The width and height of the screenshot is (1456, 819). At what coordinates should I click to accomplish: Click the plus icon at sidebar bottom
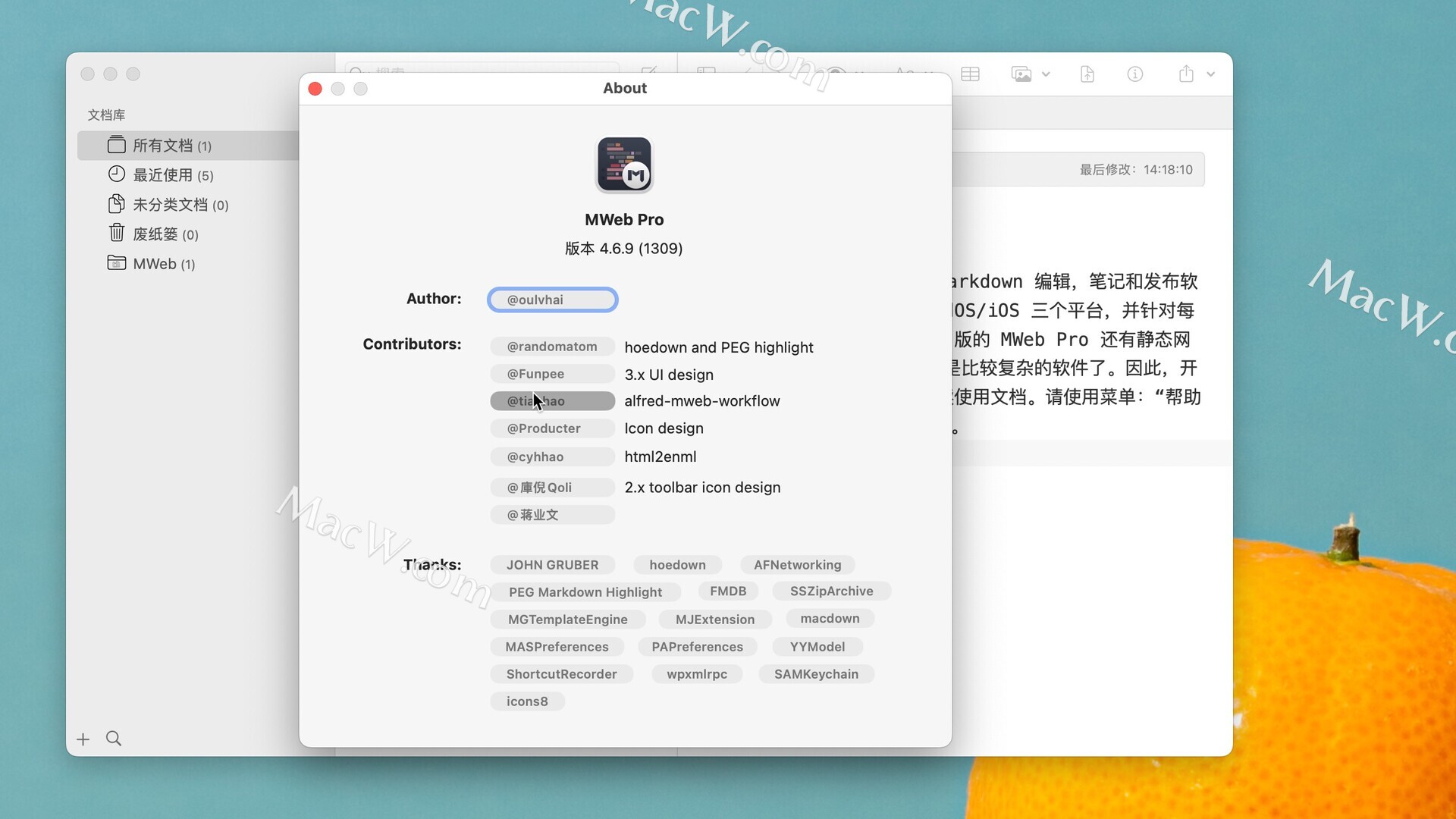[83, 739]
